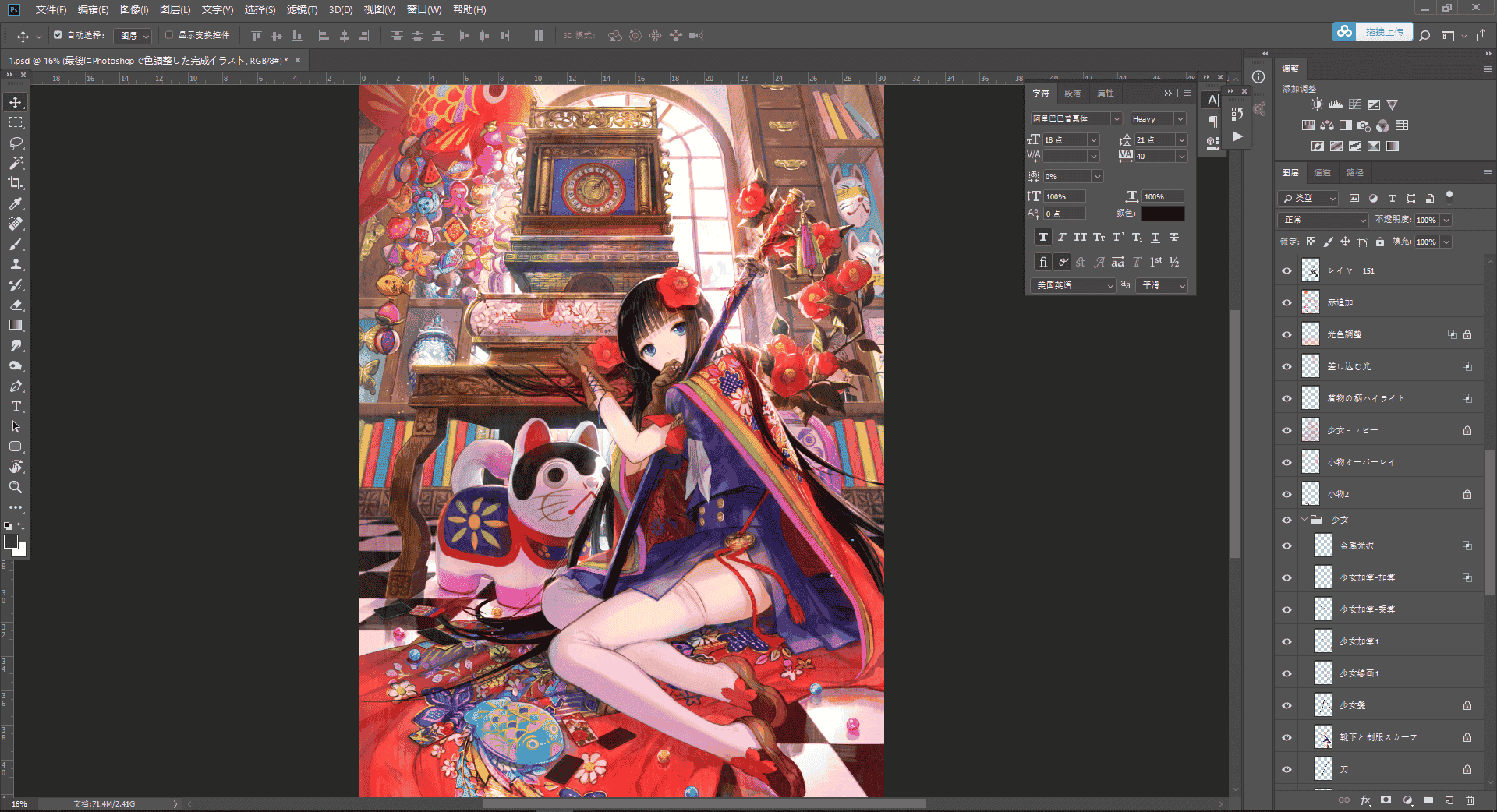The image size is (1497, 812).
Task: Hide the 金属光沢 layer
Action: [1286, 545]
